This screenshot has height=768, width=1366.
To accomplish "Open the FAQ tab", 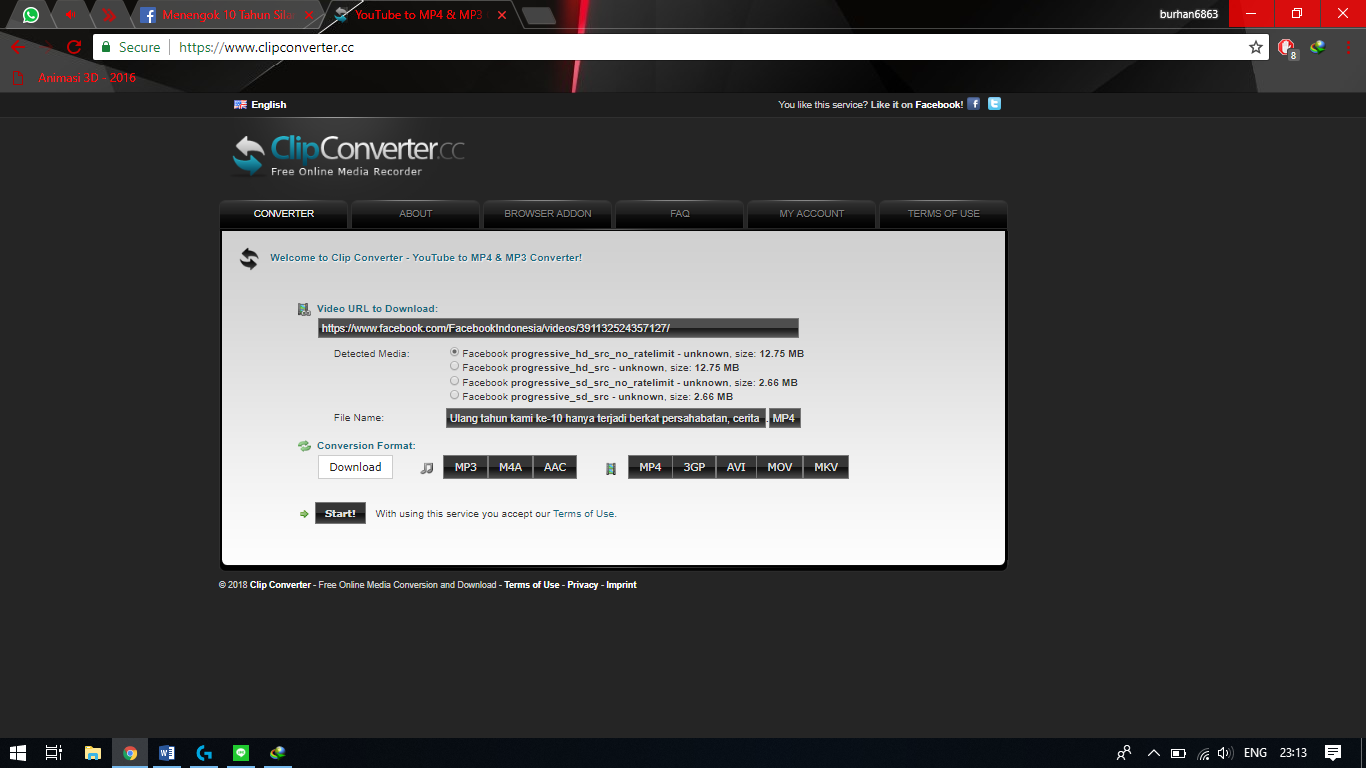I will tap(680, 214).
